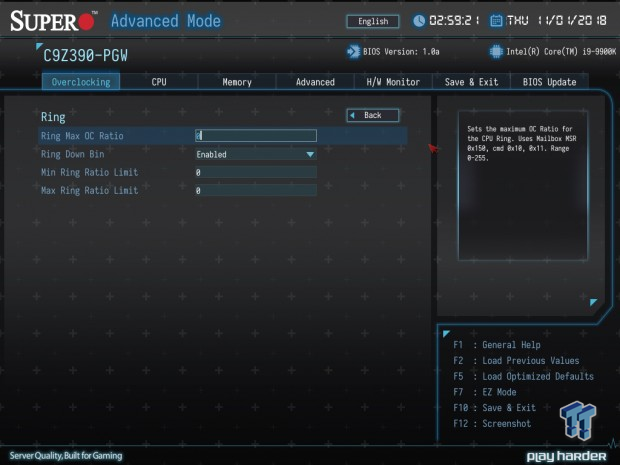620x465 pixels.
Task: Click the F1 General Help entry
Action: [497, 345]
